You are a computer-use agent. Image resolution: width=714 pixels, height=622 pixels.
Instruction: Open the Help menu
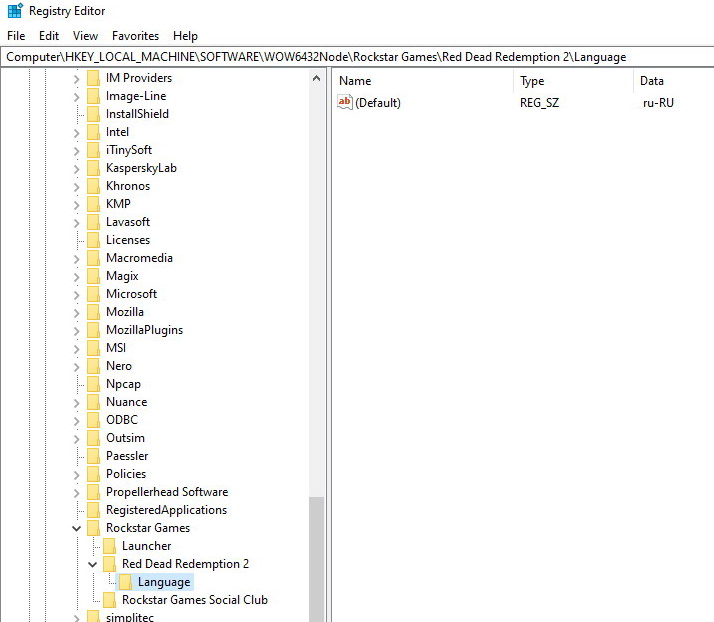pos(185,36)
